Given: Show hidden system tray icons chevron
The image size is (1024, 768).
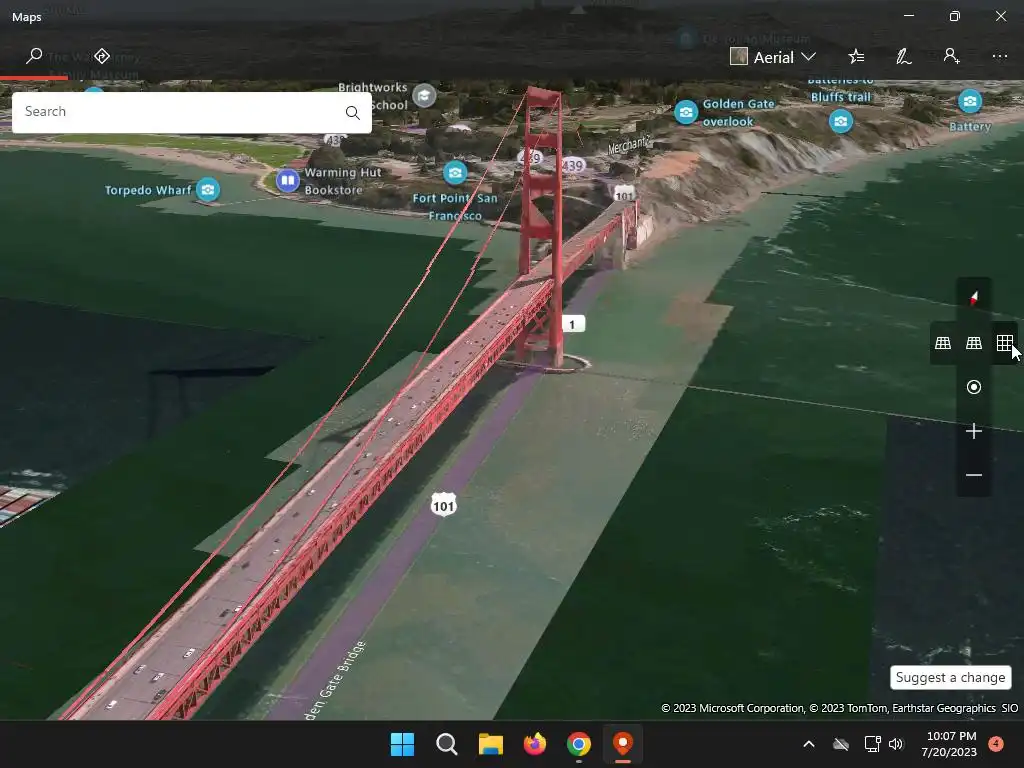Looking at the screenshot, I should 808,744.
